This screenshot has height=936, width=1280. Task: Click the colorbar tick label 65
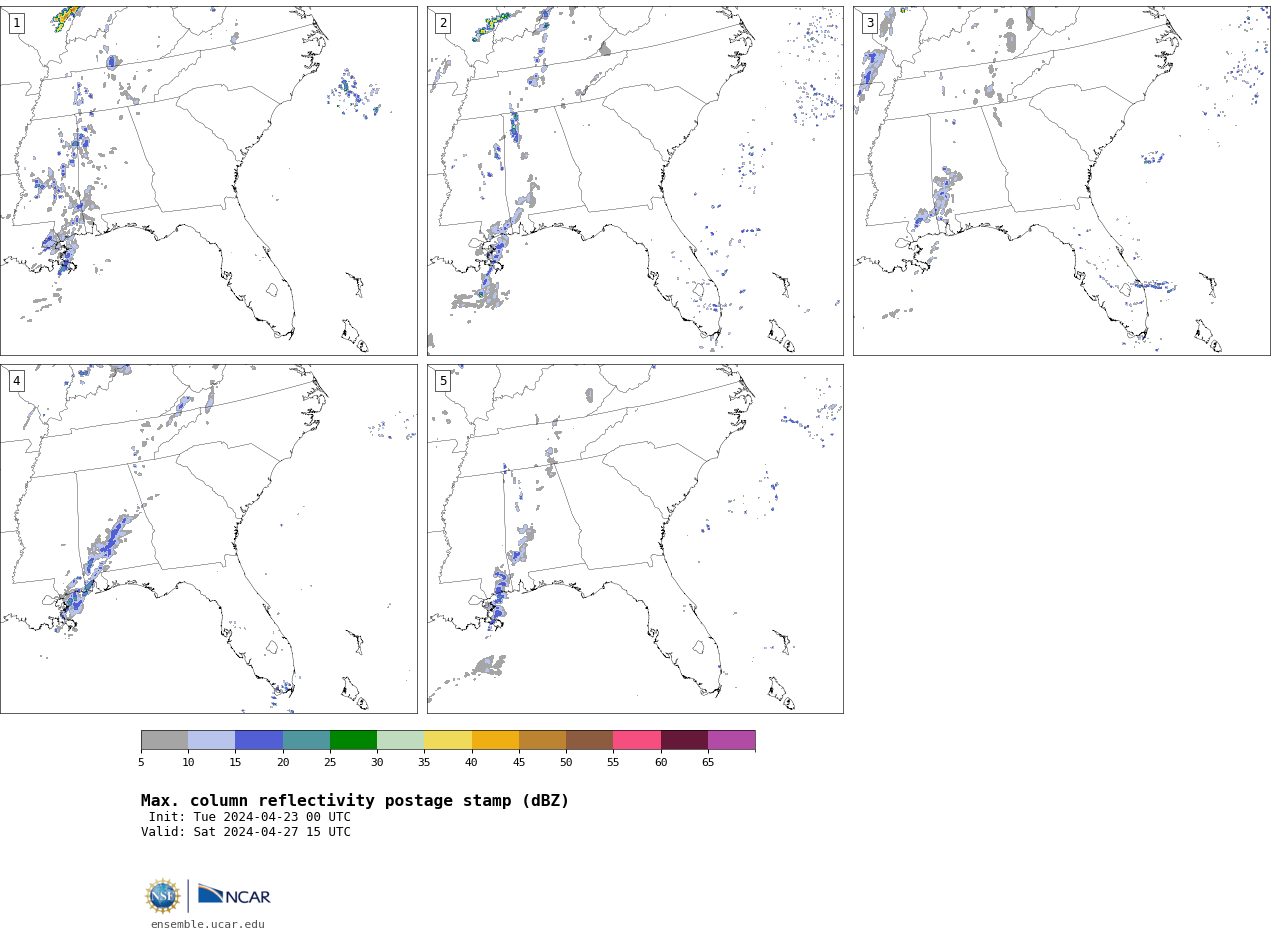[708, 763]
